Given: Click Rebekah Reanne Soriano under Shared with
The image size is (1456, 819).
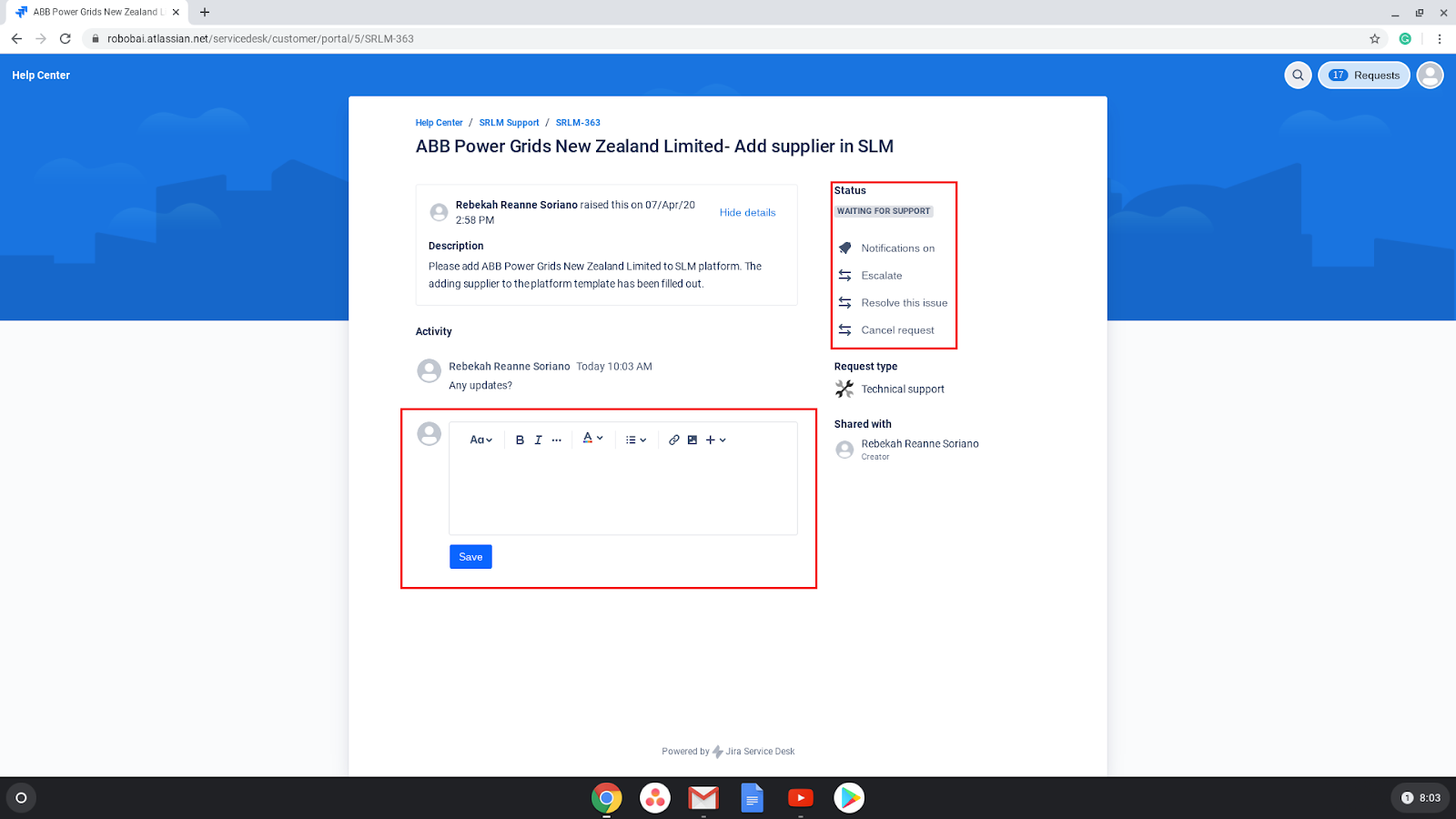Looking at the screenshot, I should (x=919, y=444).
